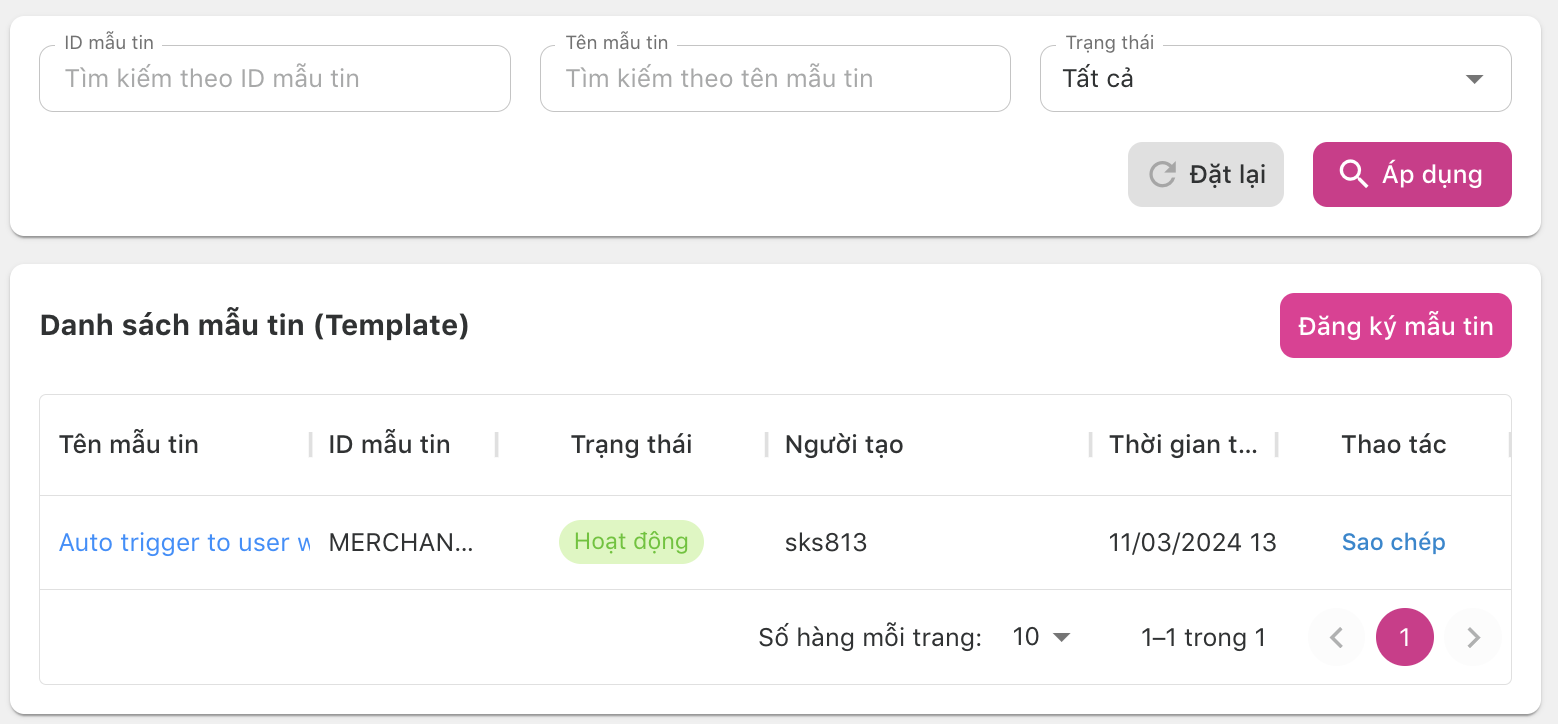Open the Auto trigger to user template link
Screen dimensions: 1558x724
pyautogui.click(x=184, y=543)
